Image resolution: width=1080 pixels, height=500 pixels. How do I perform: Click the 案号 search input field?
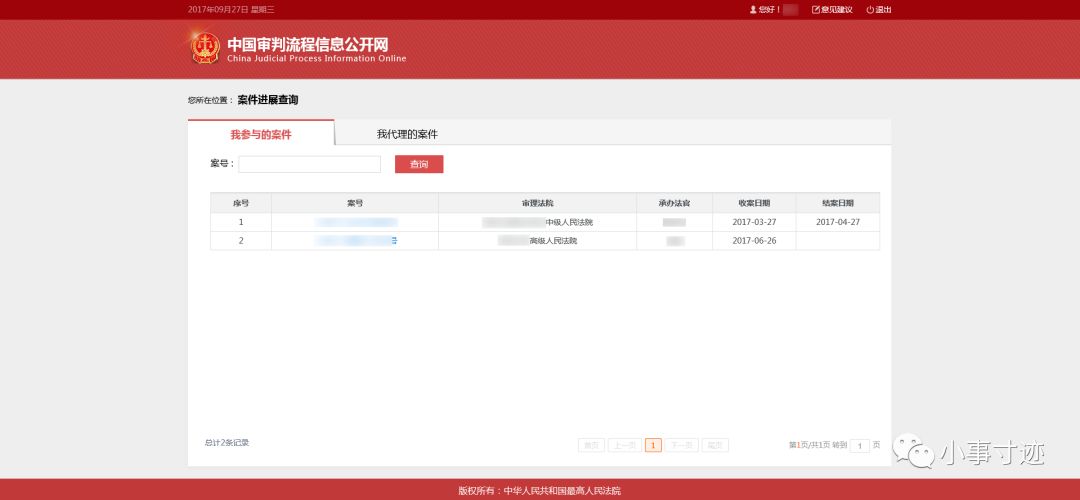click(309, 164)
